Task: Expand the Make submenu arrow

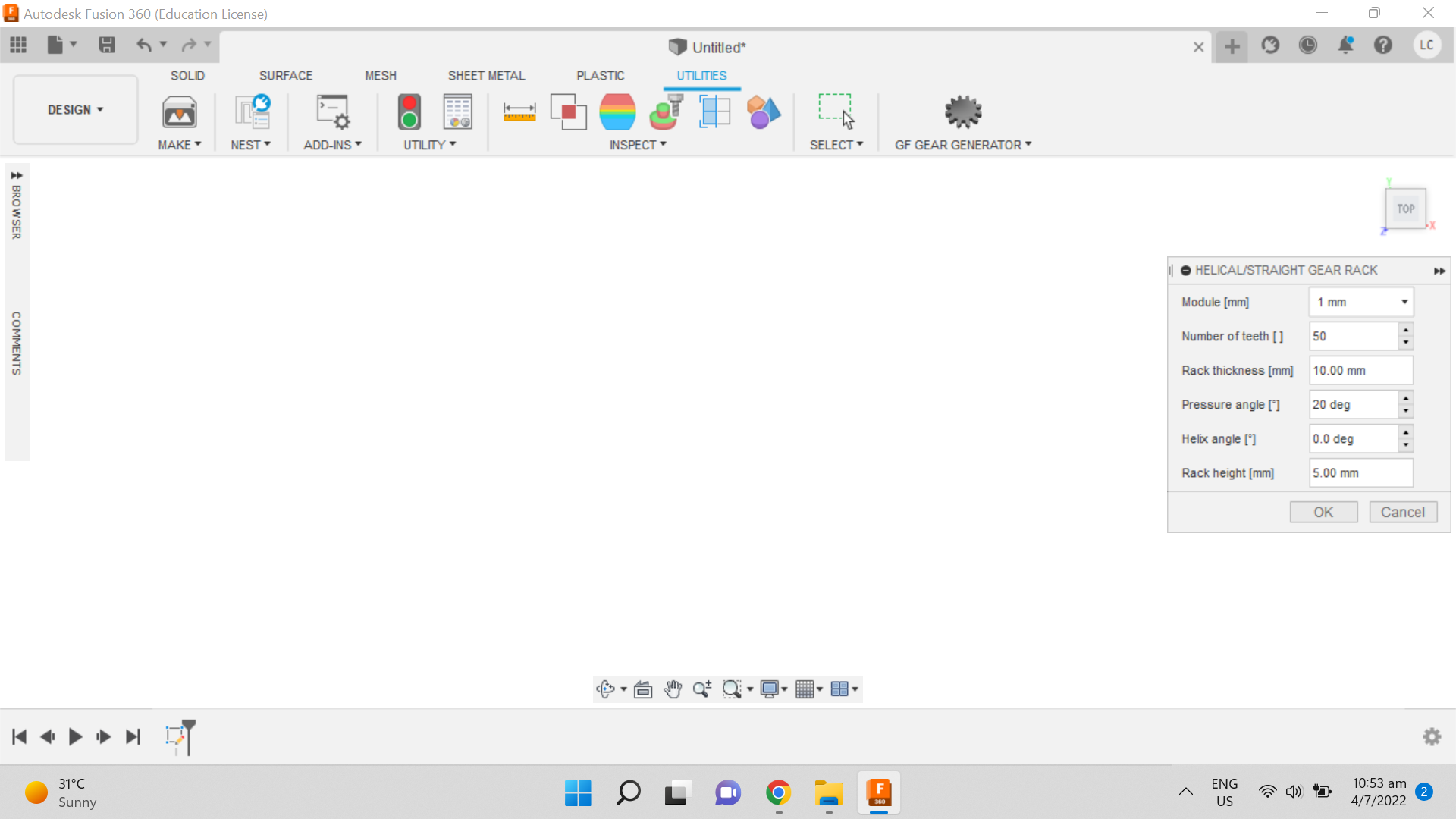Action: point(197,144)
